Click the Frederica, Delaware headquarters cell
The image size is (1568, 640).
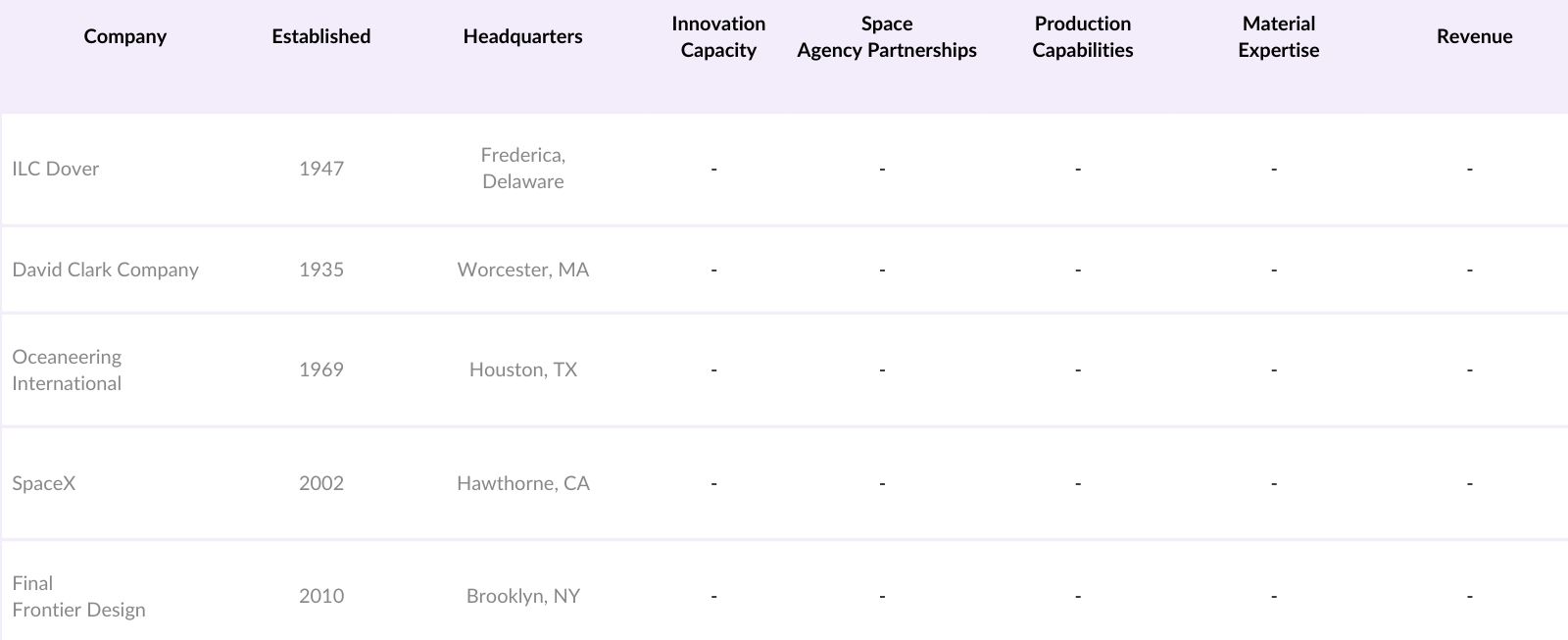click(x=523, y=169)
